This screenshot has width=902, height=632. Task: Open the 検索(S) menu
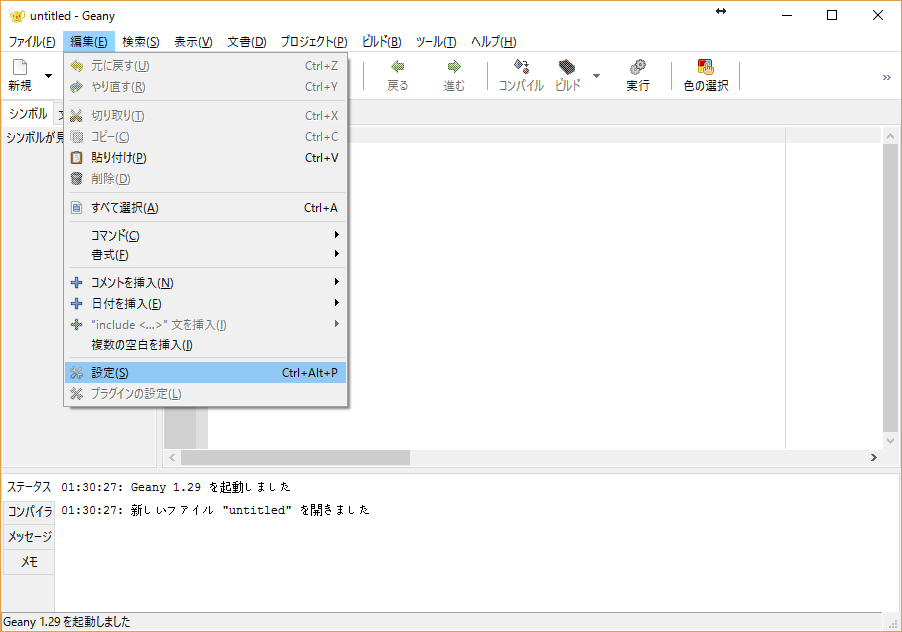tap(141, 41)
